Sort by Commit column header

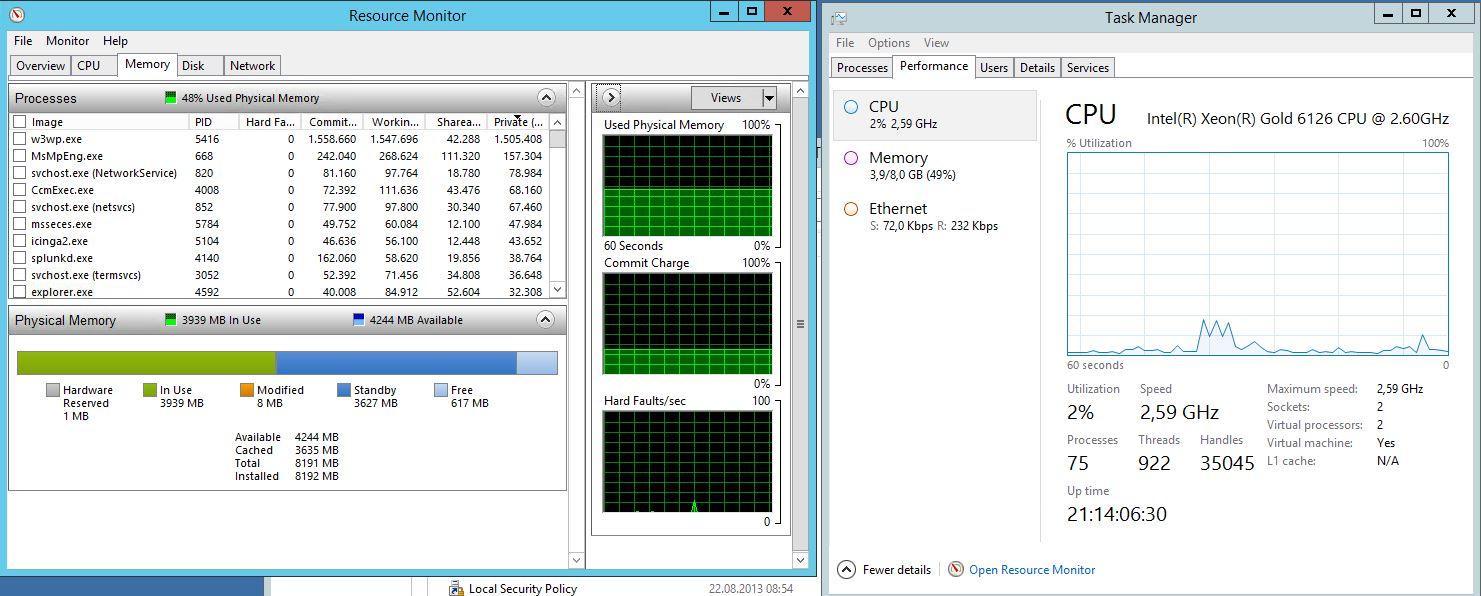coord(332,122)
